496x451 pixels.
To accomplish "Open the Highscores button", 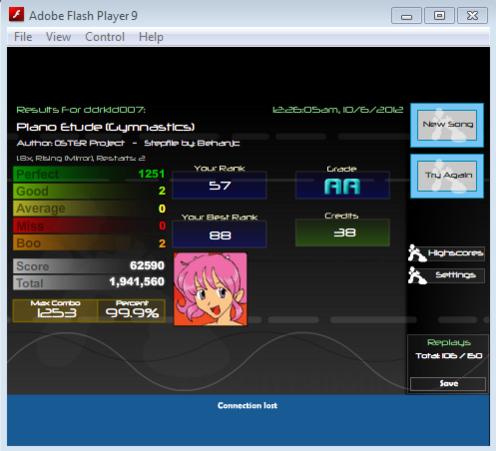I will point(456,253).
